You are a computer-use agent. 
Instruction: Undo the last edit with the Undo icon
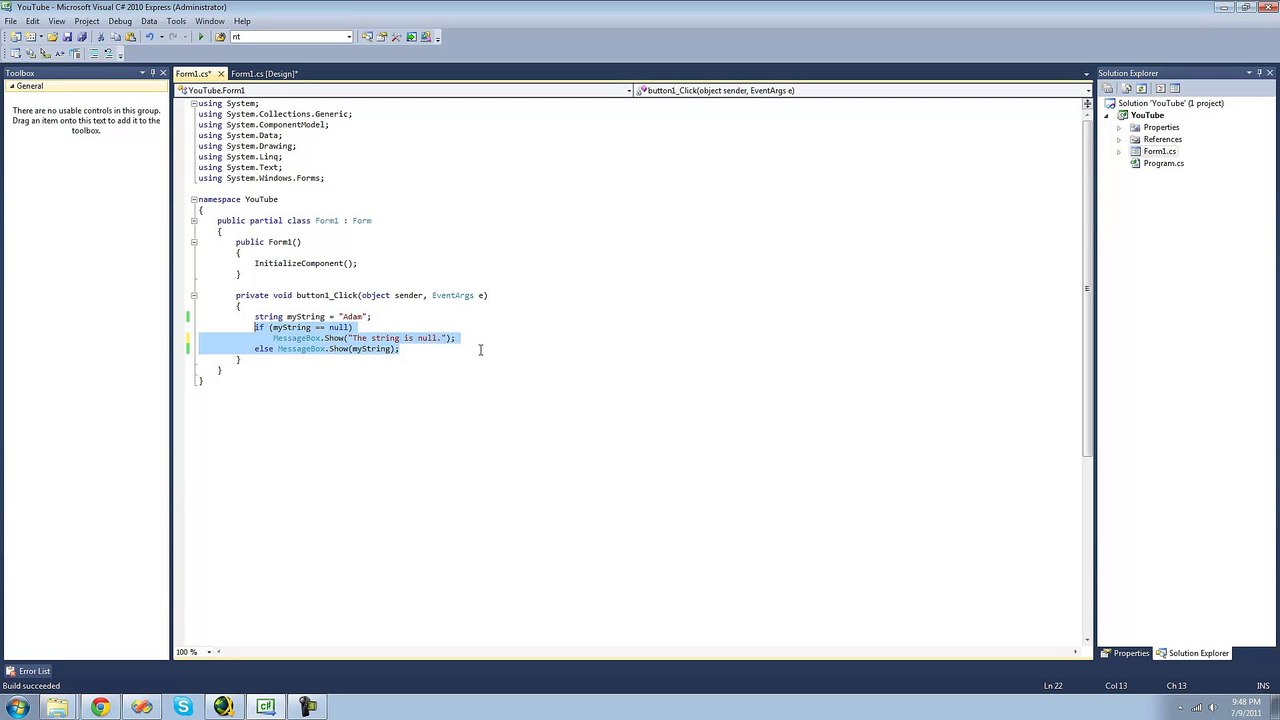coord(150,37)
